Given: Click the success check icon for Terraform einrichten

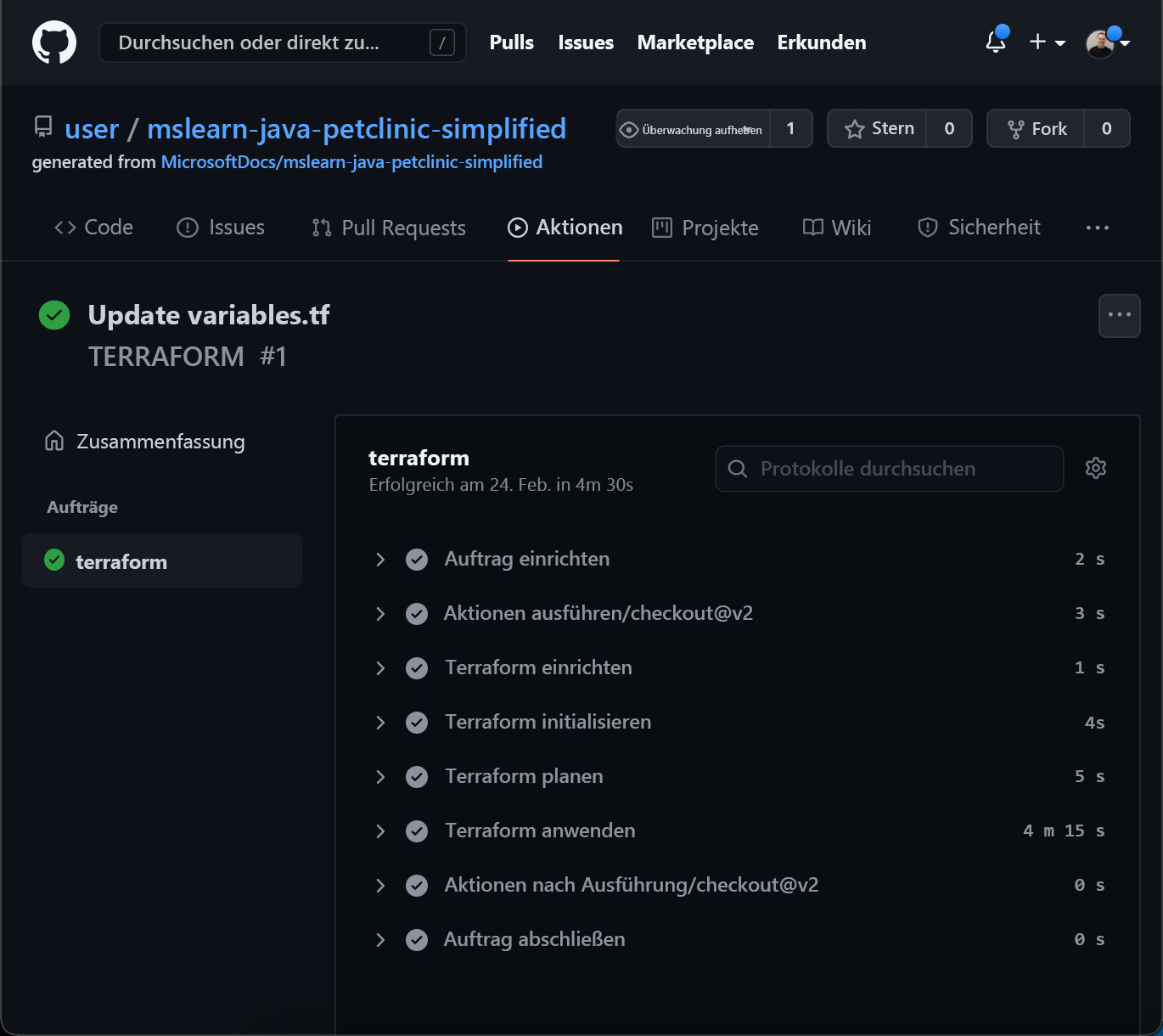Looking at the screenshot, I should pyautogui.click(x=417, y=668).
